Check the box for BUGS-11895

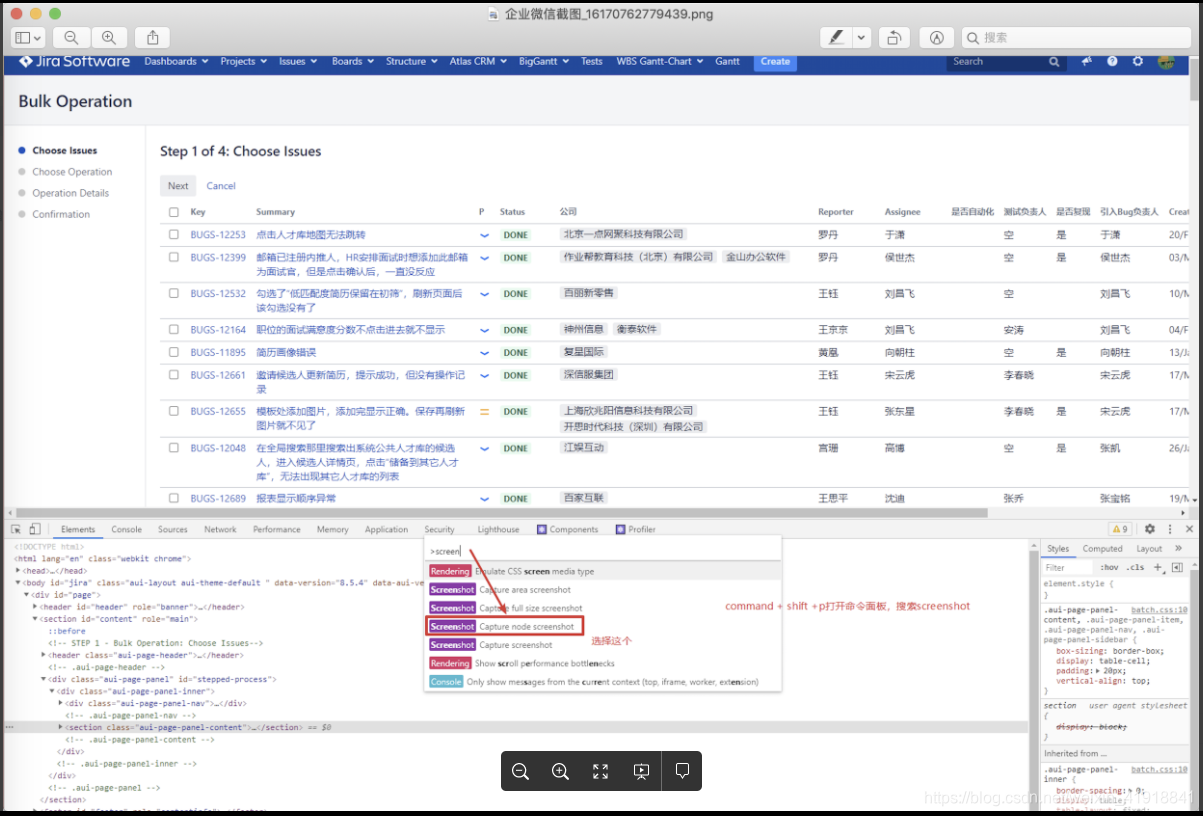click(174, 352)
